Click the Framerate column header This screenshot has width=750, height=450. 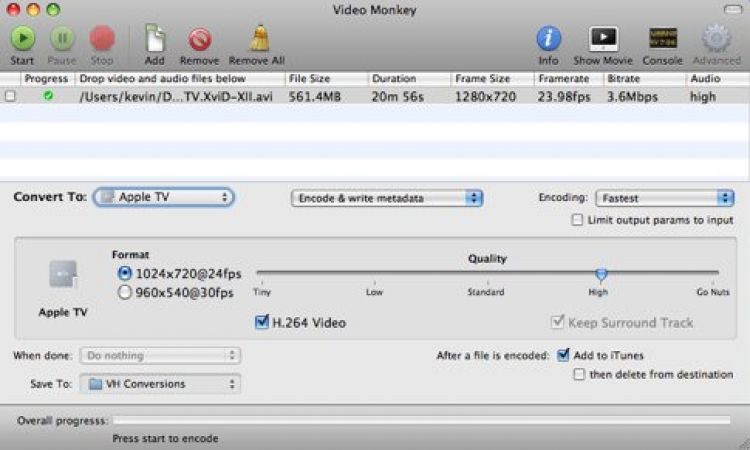(x=569, y=78)
